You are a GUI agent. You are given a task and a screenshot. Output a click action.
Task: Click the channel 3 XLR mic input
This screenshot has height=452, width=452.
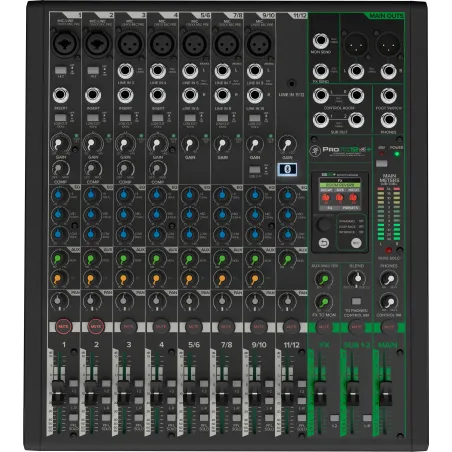(x=130, y=44)
